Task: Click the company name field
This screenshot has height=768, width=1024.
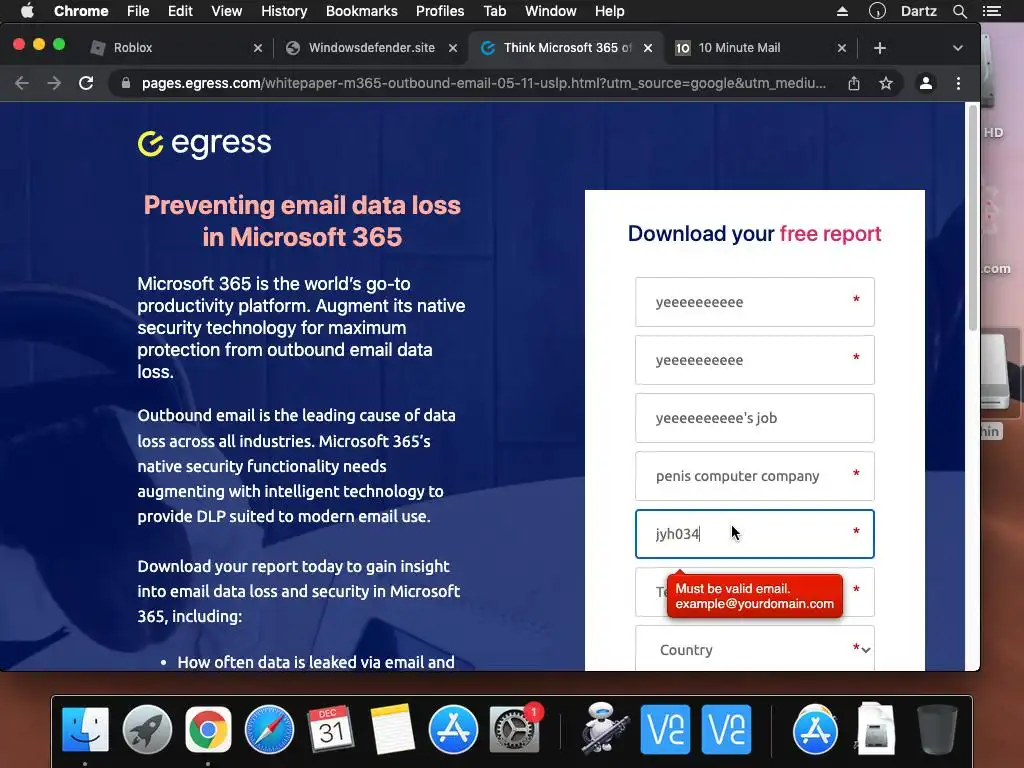Action: [754, 476]
